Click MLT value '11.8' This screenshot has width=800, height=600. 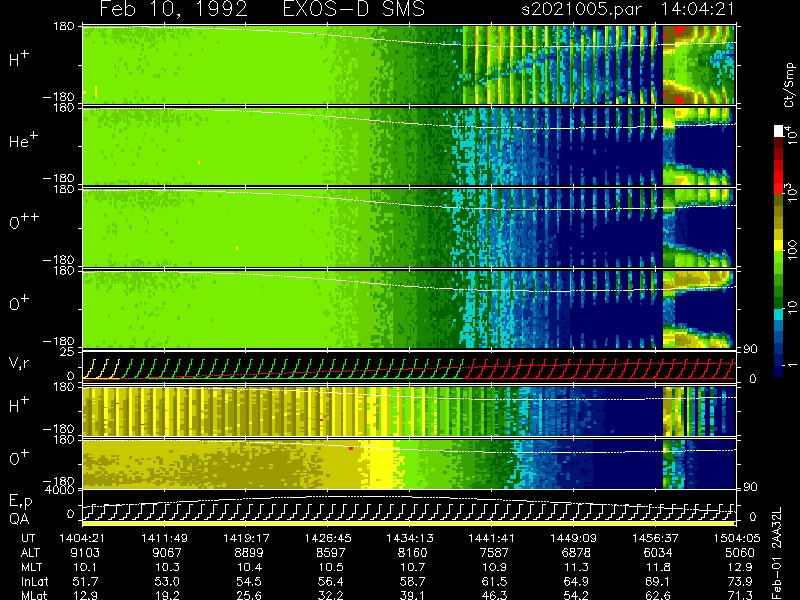658,567
